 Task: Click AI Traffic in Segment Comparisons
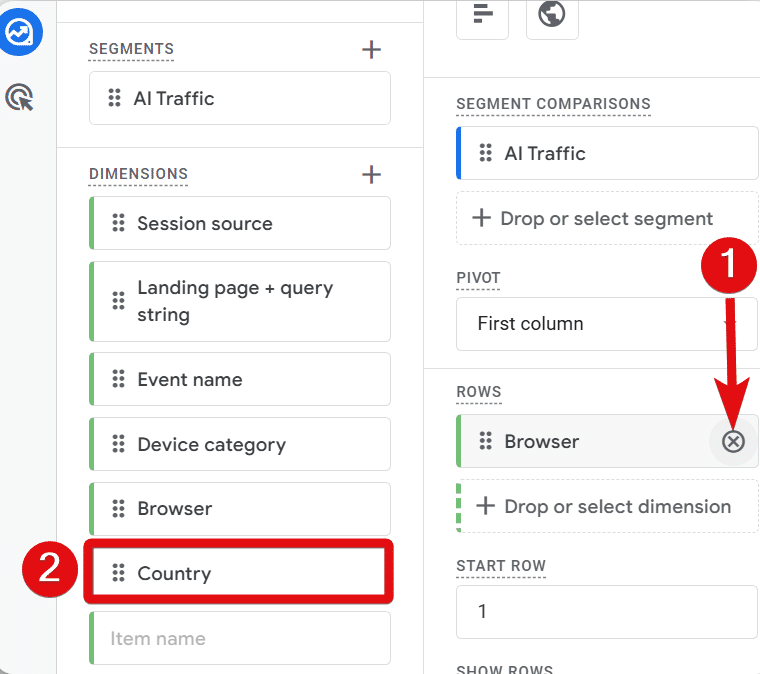(607, 153)
